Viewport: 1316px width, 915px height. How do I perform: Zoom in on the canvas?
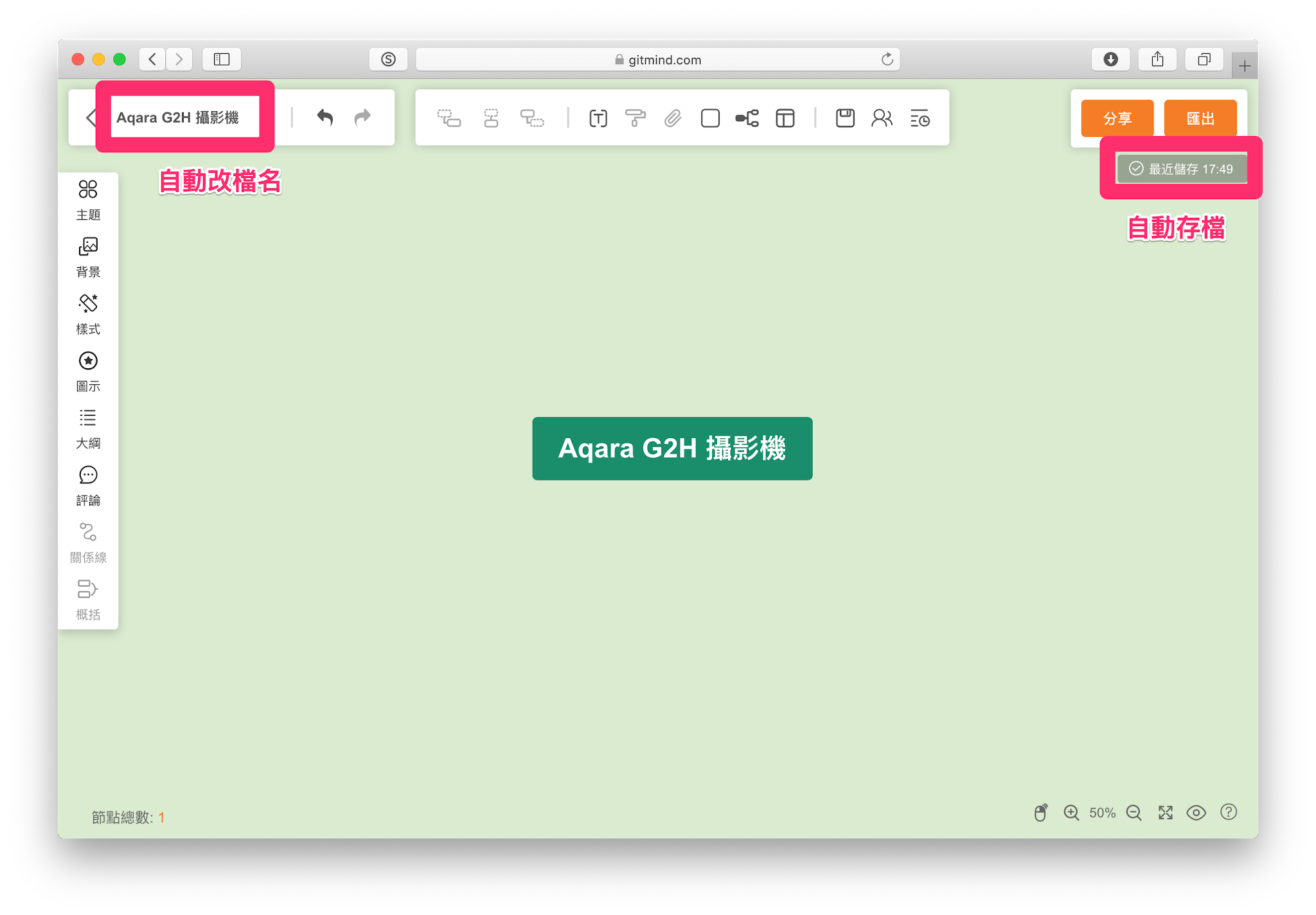(1071, 813)
